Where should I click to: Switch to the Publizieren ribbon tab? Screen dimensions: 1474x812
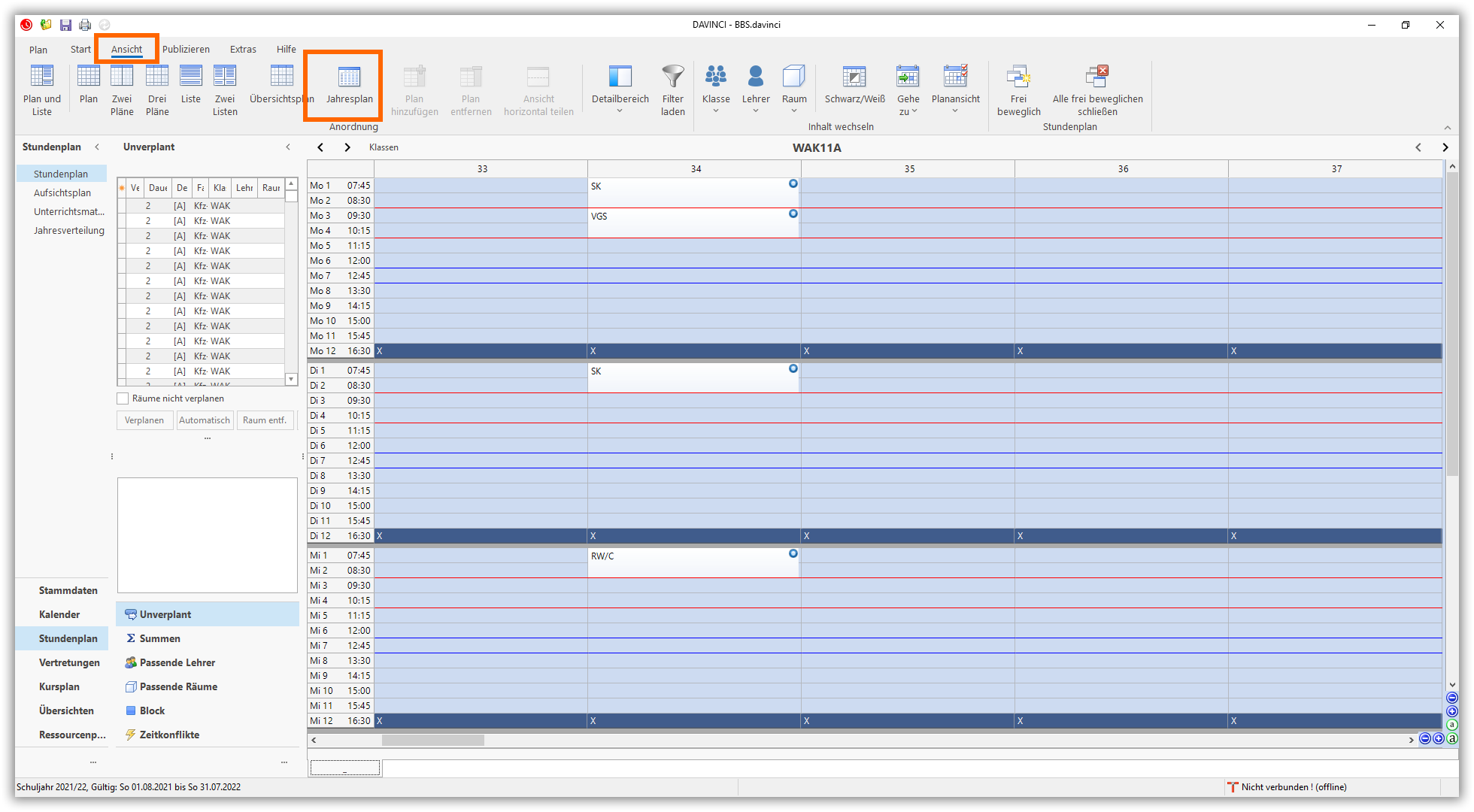(186, 50)
